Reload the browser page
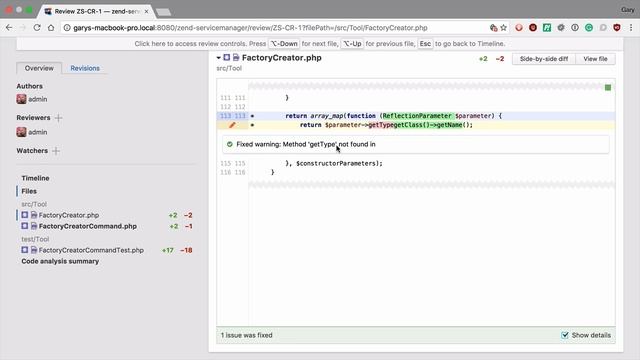This screenshot has width=640, height=360. (x=37, y=28)
